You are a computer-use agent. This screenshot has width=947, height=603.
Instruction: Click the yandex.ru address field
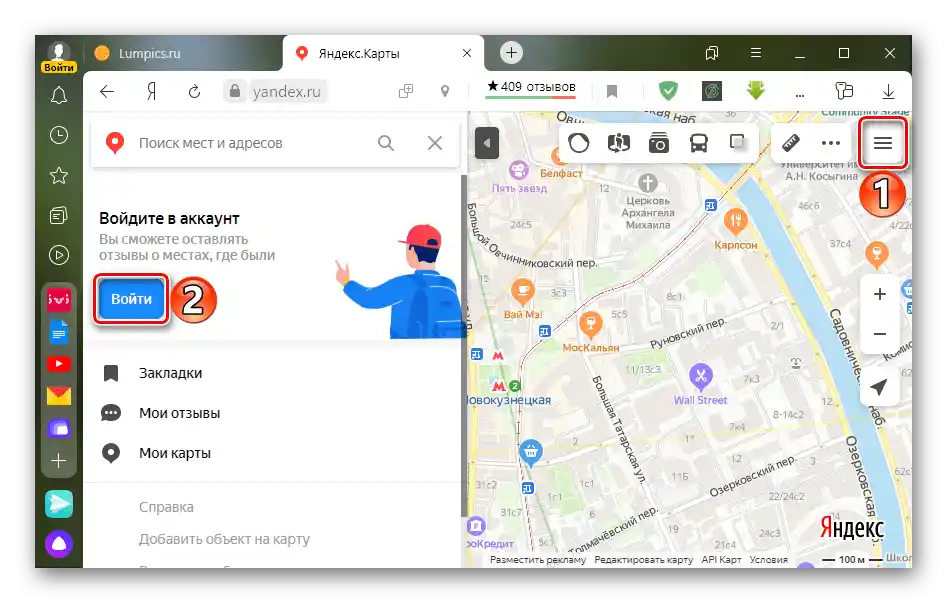click(x=286, y=91)
